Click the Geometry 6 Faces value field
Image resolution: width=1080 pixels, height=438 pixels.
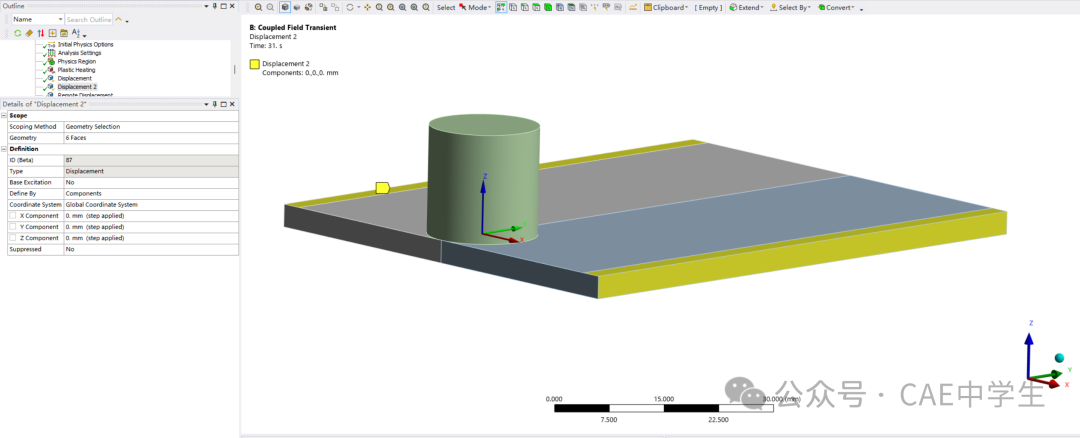151,138
